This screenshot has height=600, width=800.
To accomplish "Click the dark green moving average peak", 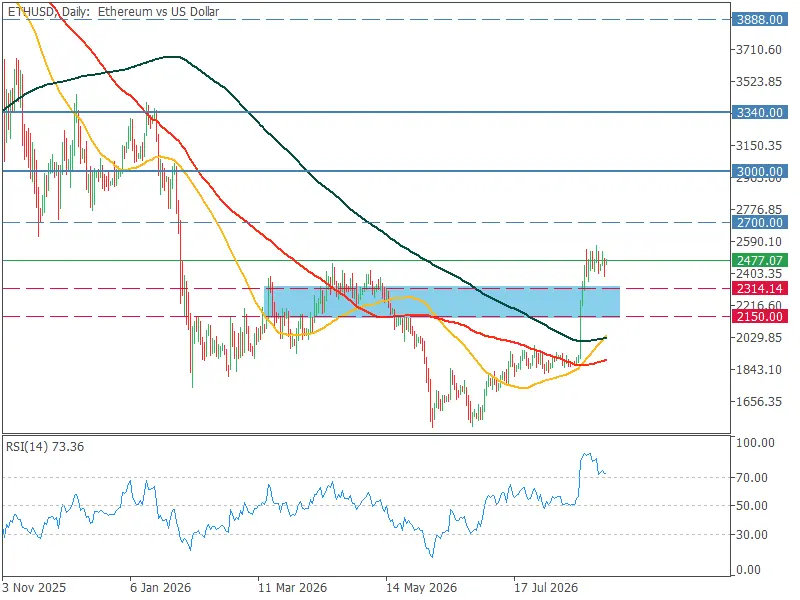I will click(171, 57).
